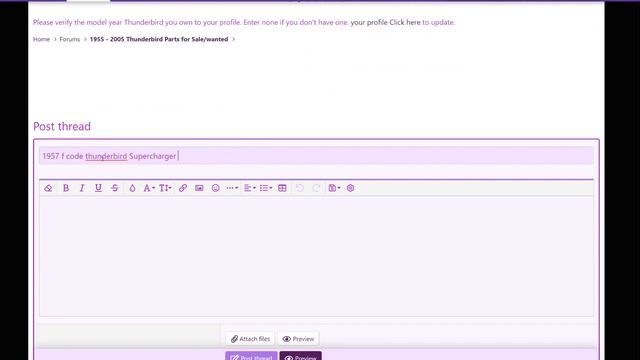Insert an image into the post
640x360 pixels.
click(x=199, y=188)
